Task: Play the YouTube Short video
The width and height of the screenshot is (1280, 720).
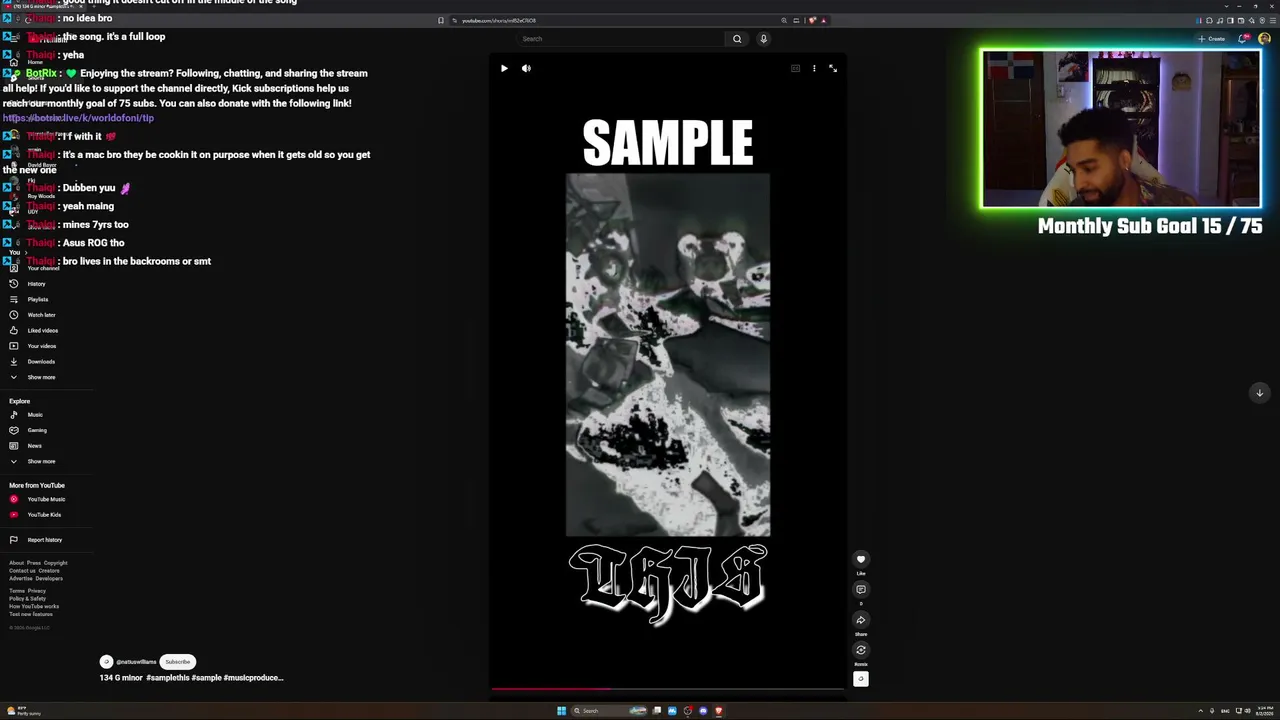Action: pos(504,68)
